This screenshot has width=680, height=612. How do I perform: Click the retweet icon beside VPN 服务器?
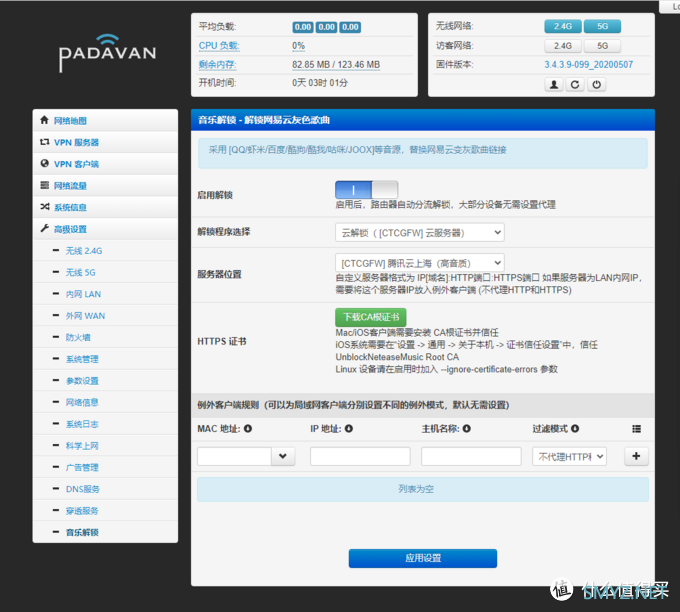coord(44,142)
